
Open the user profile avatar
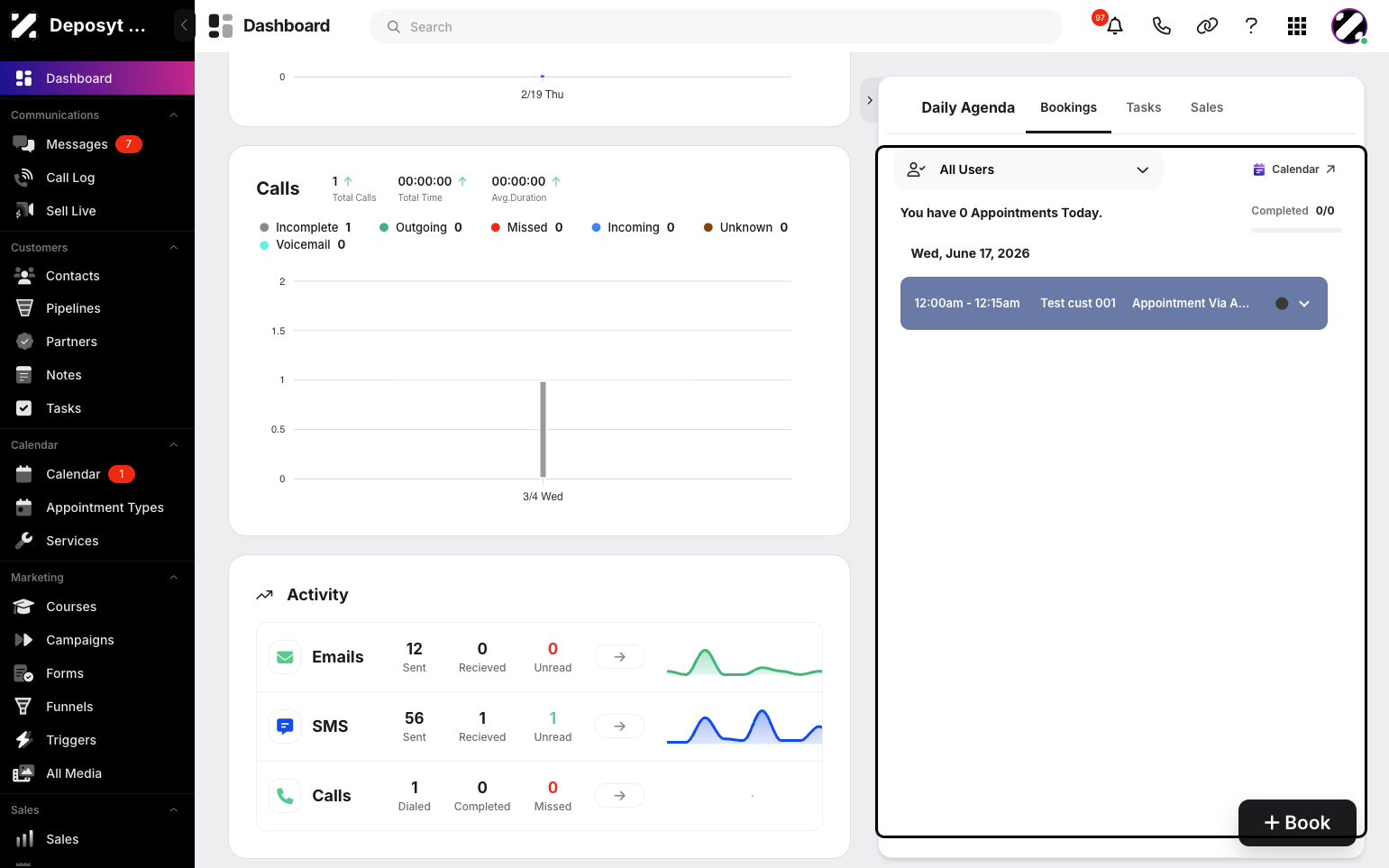(1349, 26)
